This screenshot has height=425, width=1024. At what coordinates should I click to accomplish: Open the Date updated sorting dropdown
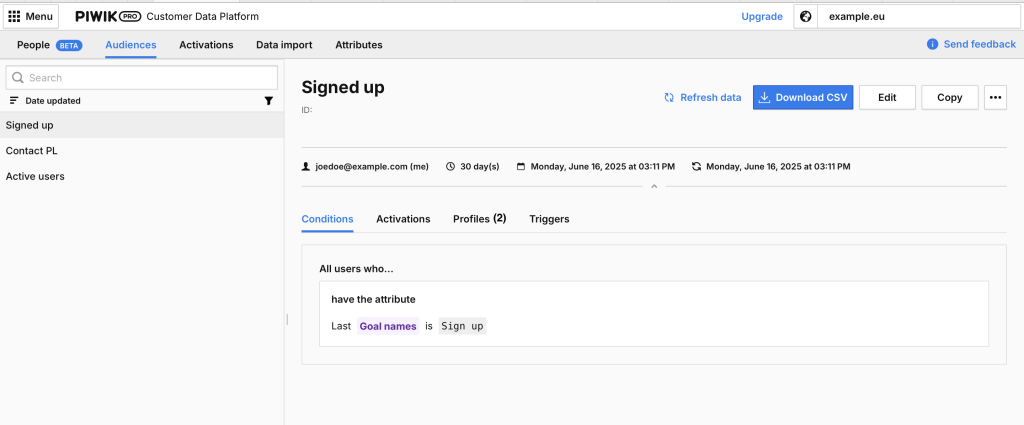[53, 101]
